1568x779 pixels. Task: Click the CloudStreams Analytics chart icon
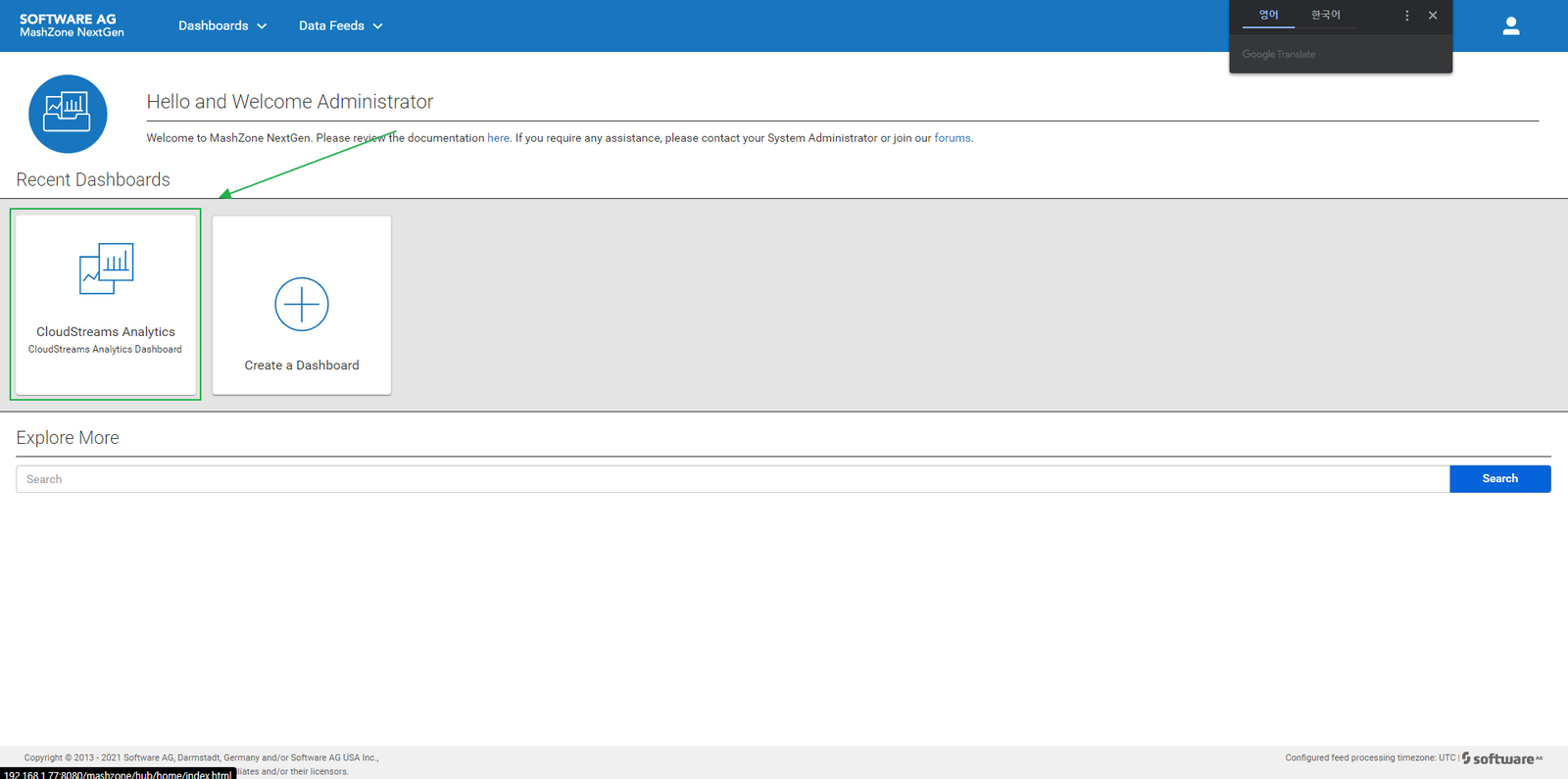coord(106,268)
